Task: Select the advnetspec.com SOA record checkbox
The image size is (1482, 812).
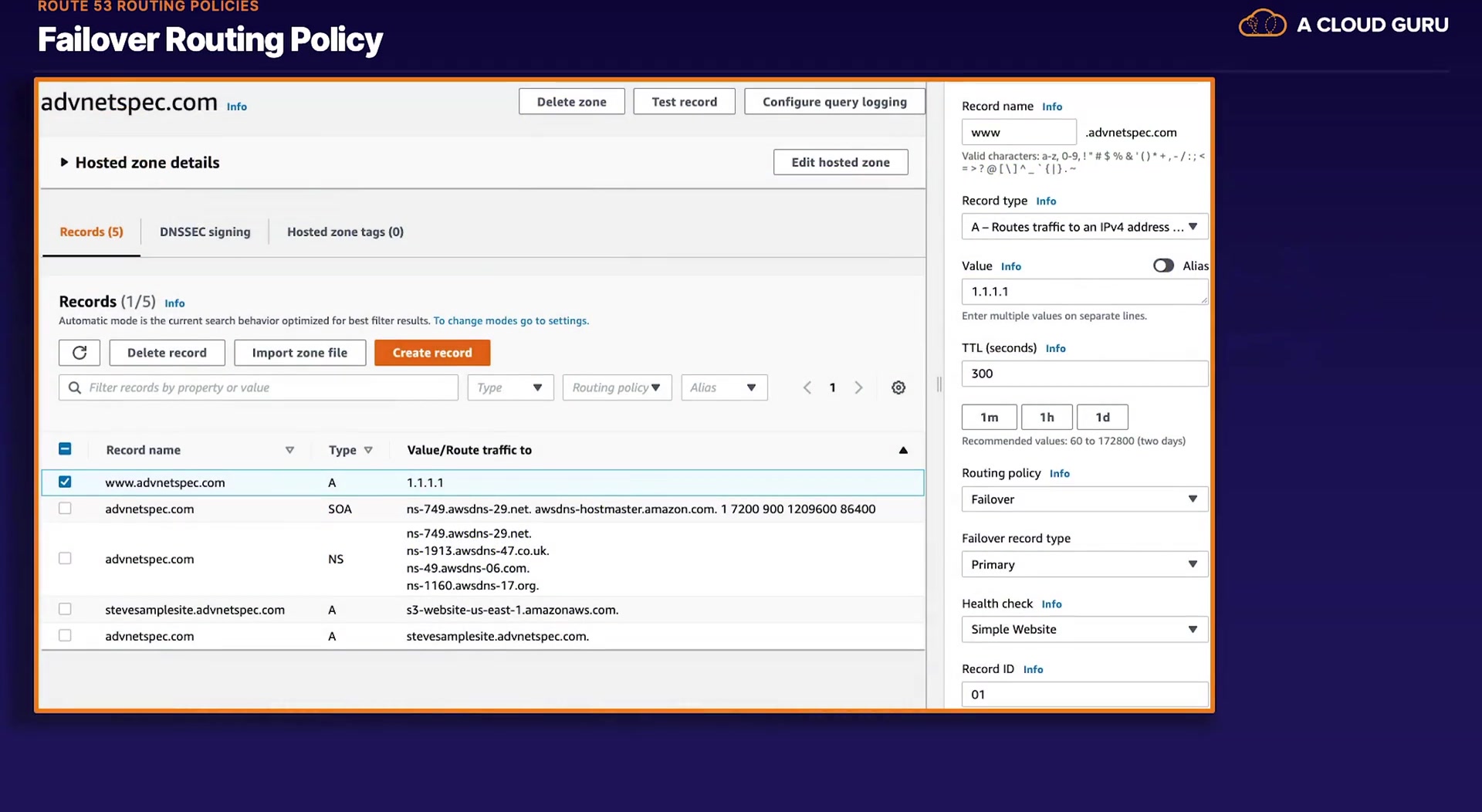Action: [65, 509]
